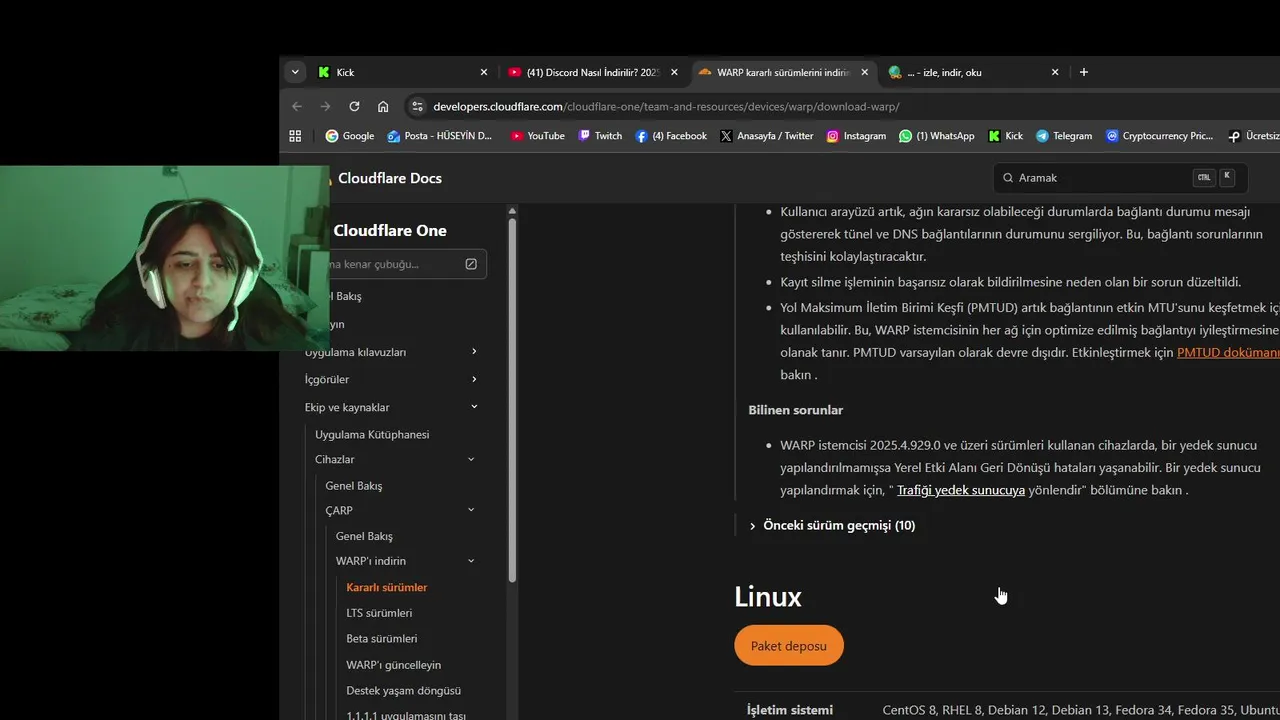Click the İşletim sistemi table label

click(x=790, y=710)
